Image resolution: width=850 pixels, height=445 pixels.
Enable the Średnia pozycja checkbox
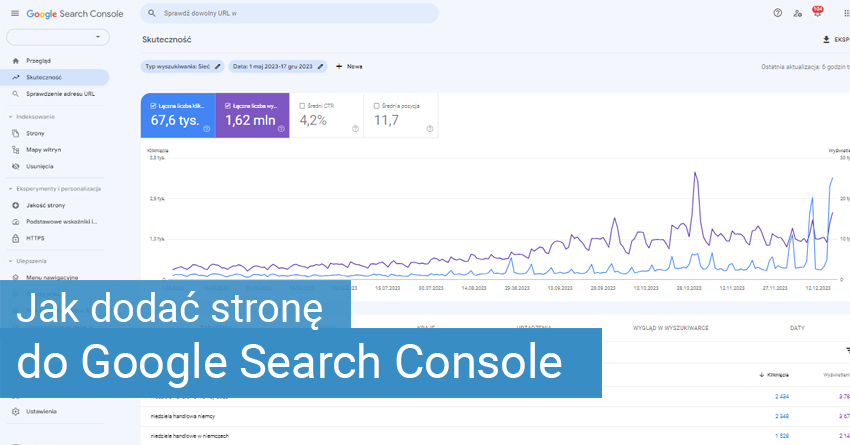tap(376, 104)
